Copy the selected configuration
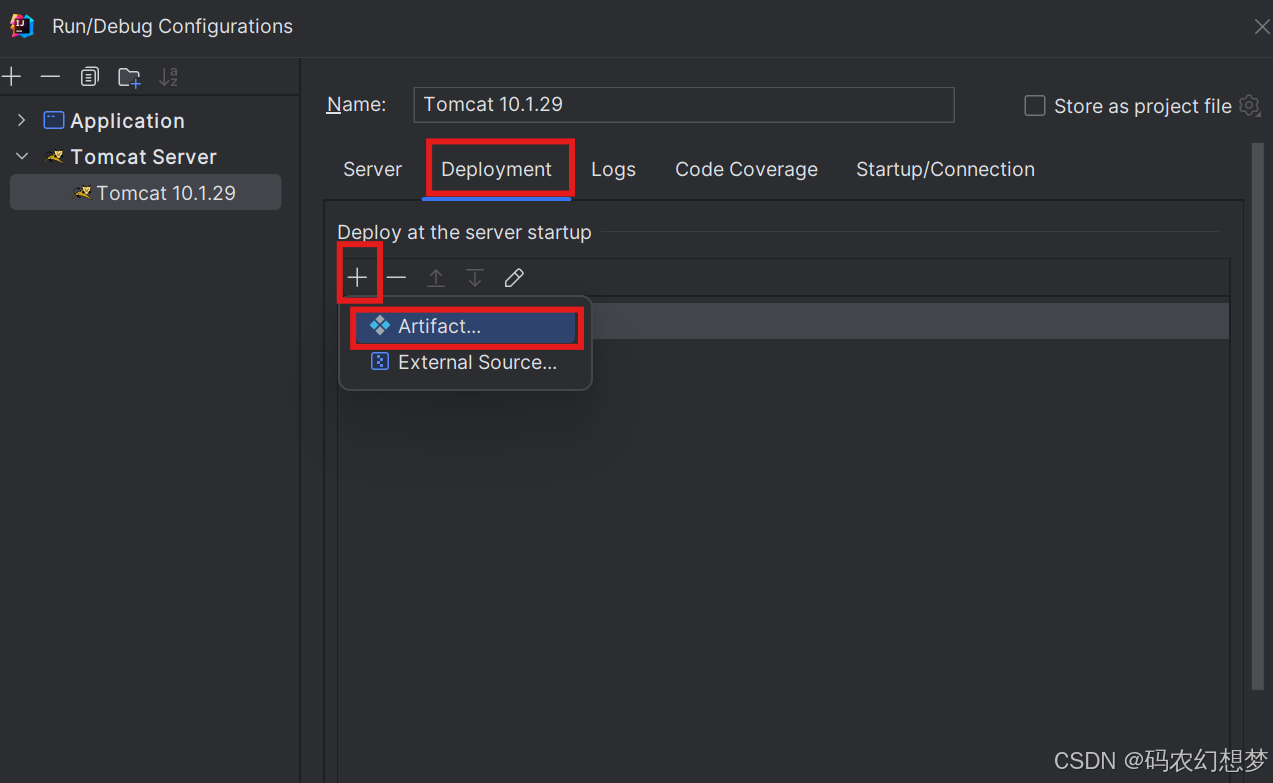This screenshot has height=783, width=1273. coord(90,77)
